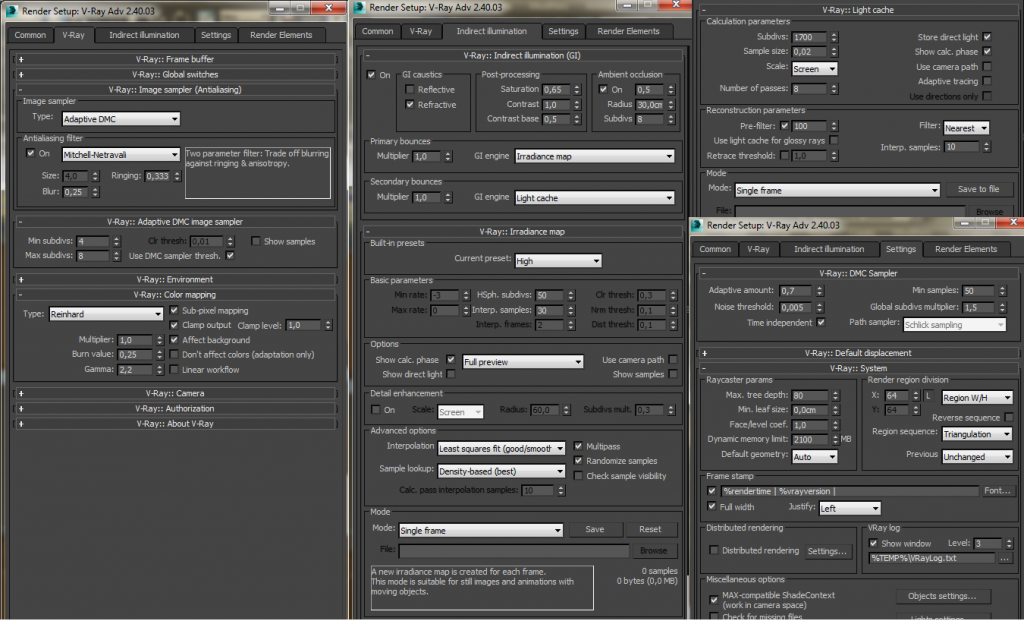Open Common tab in the DMC Sampler window
1024x620 pixels.
point(715,250)
